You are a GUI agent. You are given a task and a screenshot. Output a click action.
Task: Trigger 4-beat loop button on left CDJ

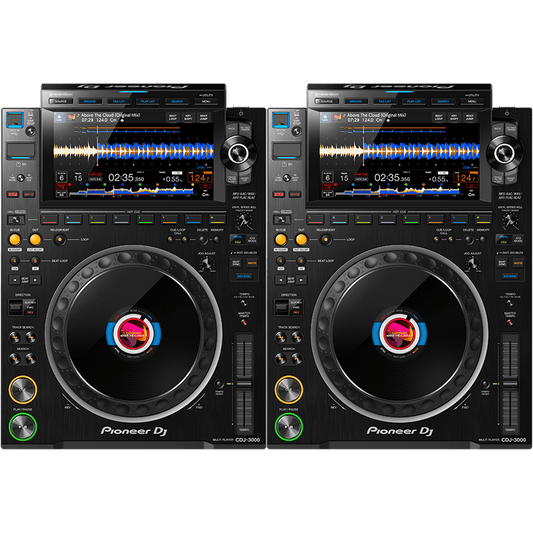pos(15,261)
